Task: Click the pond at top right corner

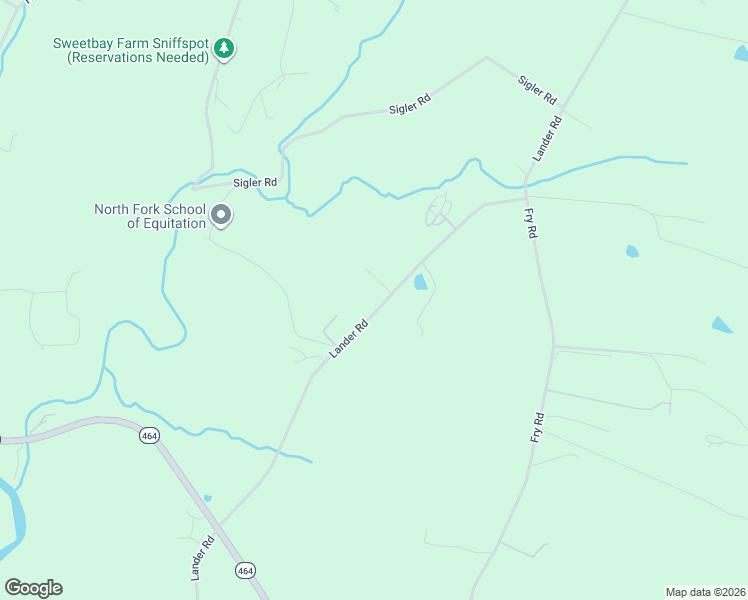Action: [741, 54]
